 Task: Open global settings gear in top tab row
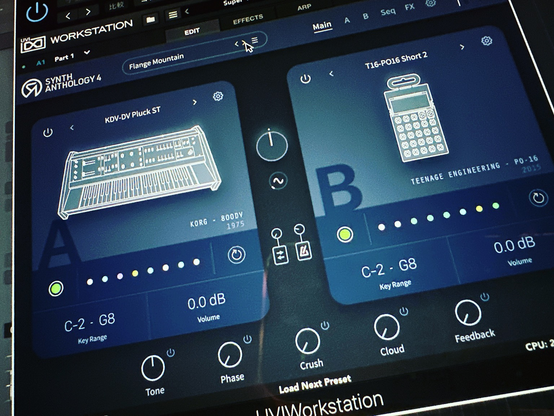pos(430,3)
